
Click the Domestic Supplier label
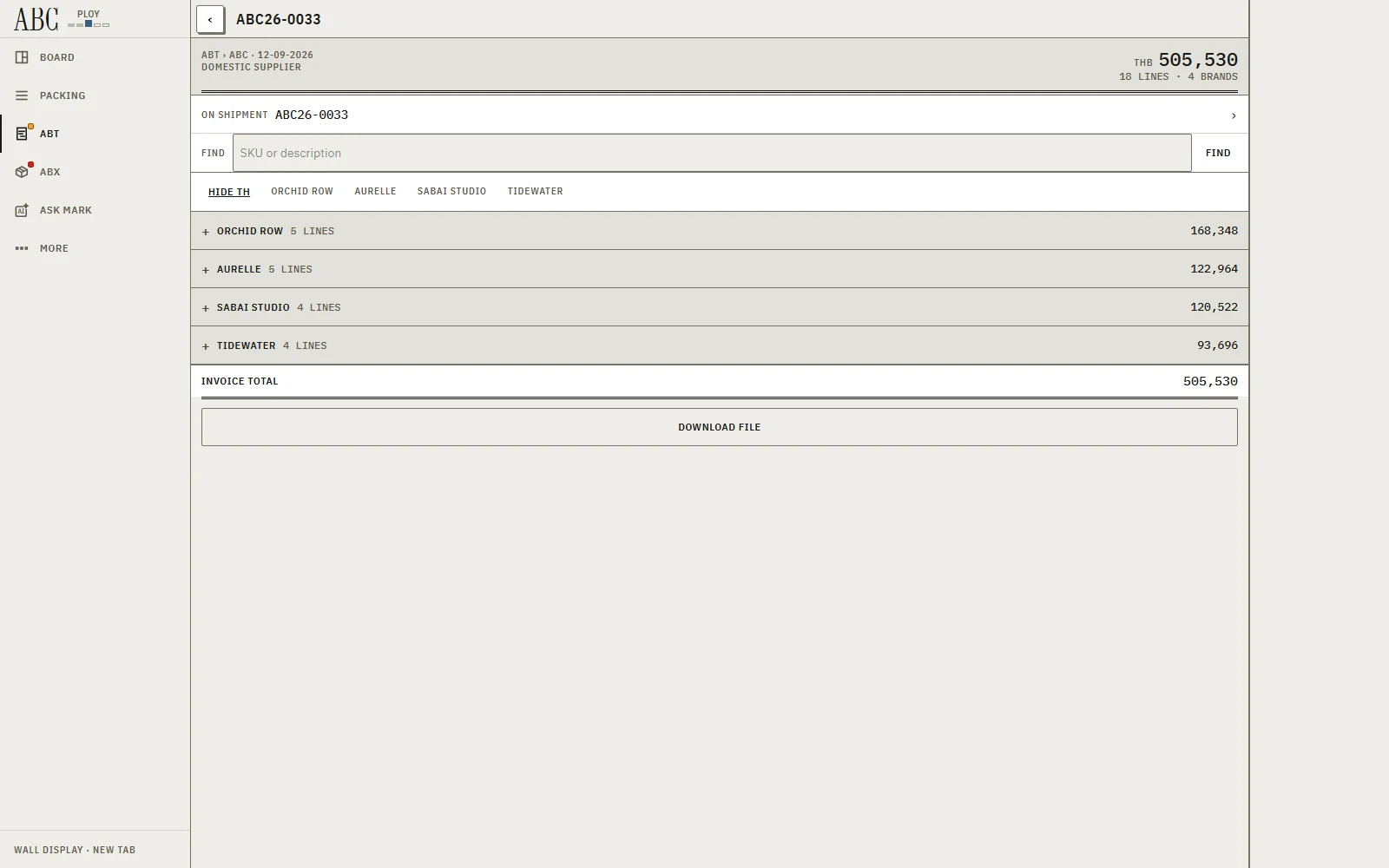point(251,67)
